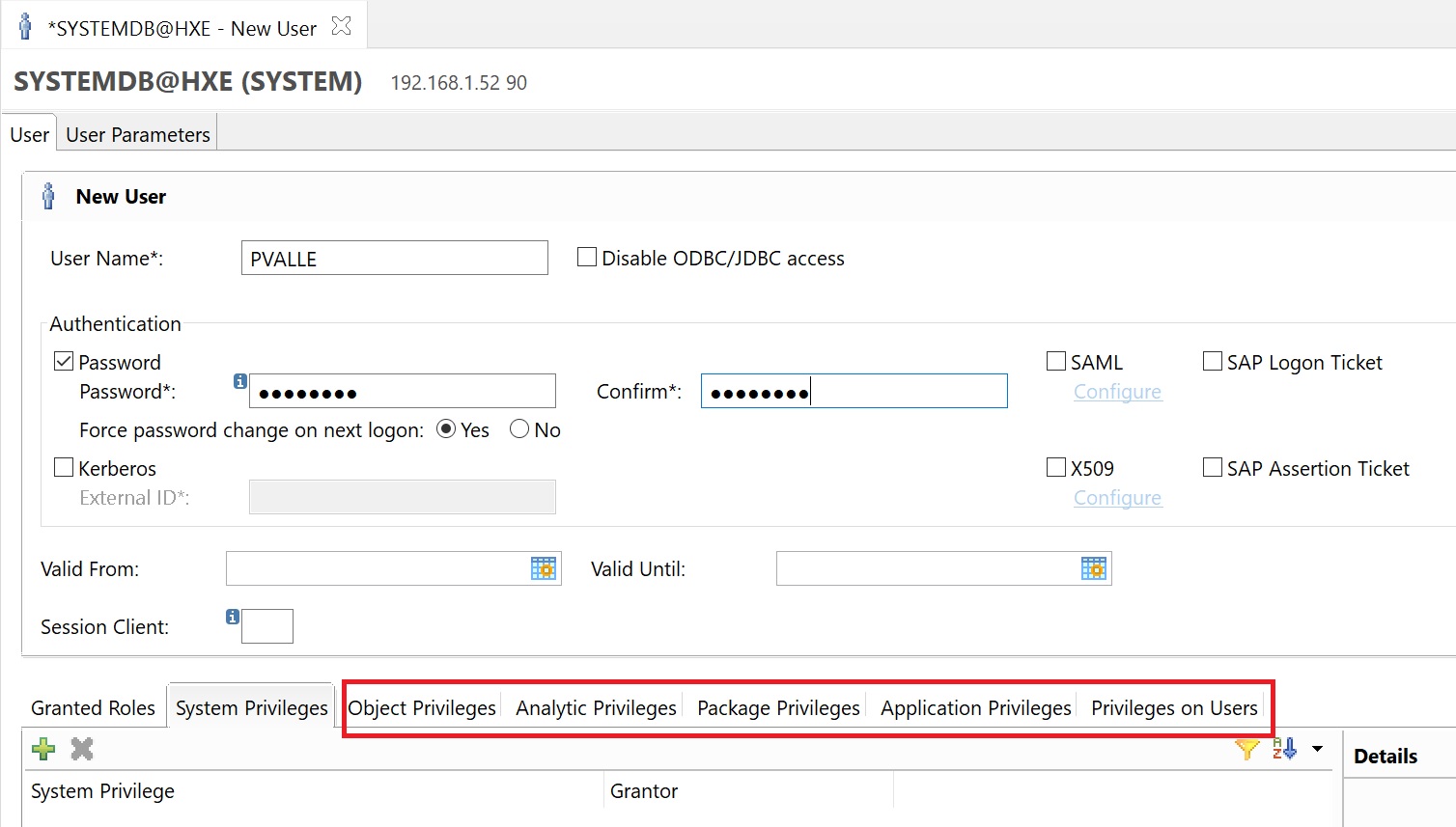Open the Valid From calendar picker
The height and width of the screenshot is (827, 1456).
click(x=544, y=568)
